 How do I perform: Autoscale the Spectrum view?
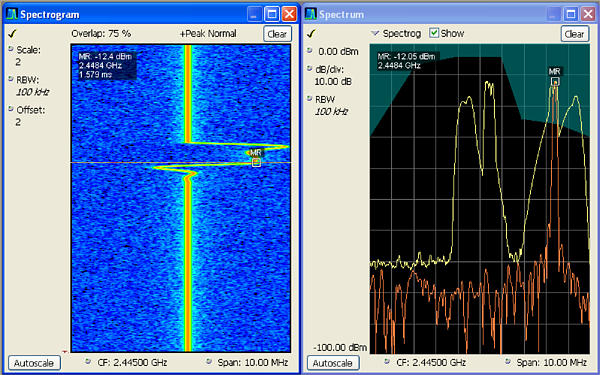tap(333, 363)
